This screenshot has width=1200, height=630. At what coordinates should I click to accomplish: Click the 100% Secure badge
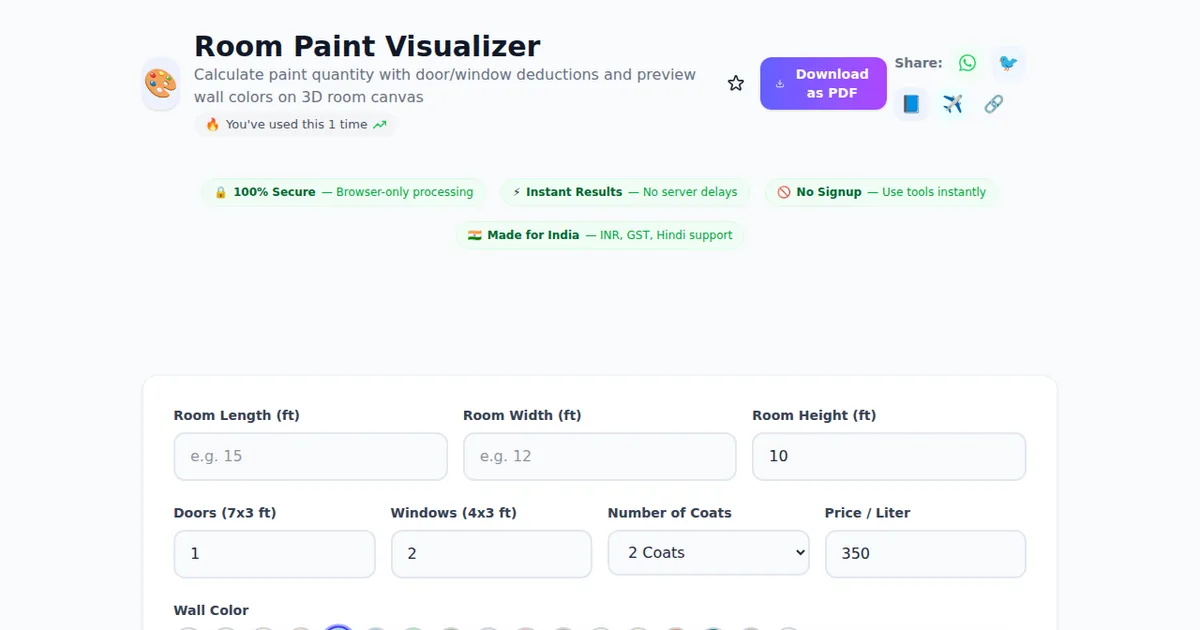(344, 192)
